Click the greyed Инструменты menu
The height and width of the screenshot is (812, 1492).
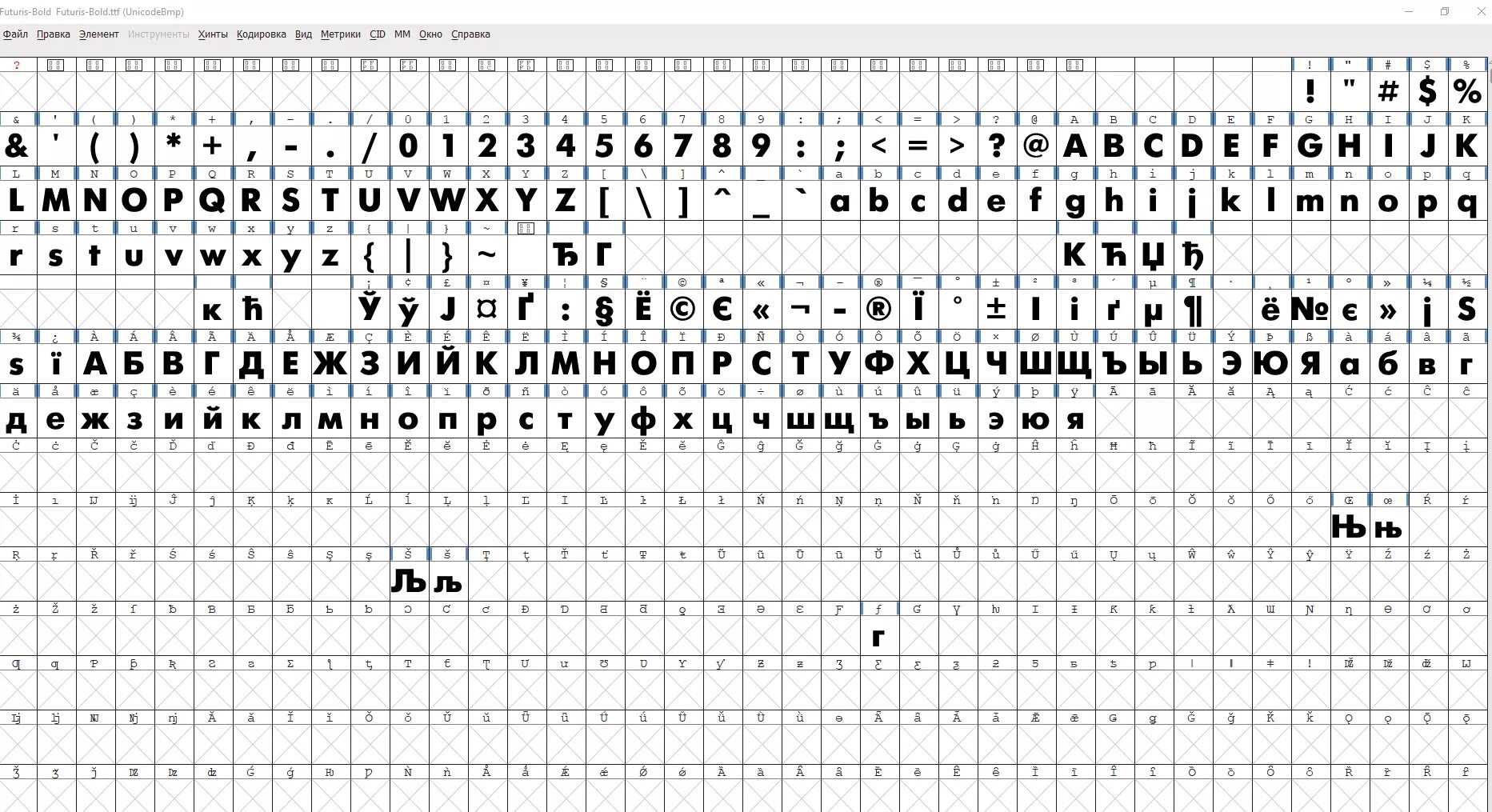[x=159, y=34]
